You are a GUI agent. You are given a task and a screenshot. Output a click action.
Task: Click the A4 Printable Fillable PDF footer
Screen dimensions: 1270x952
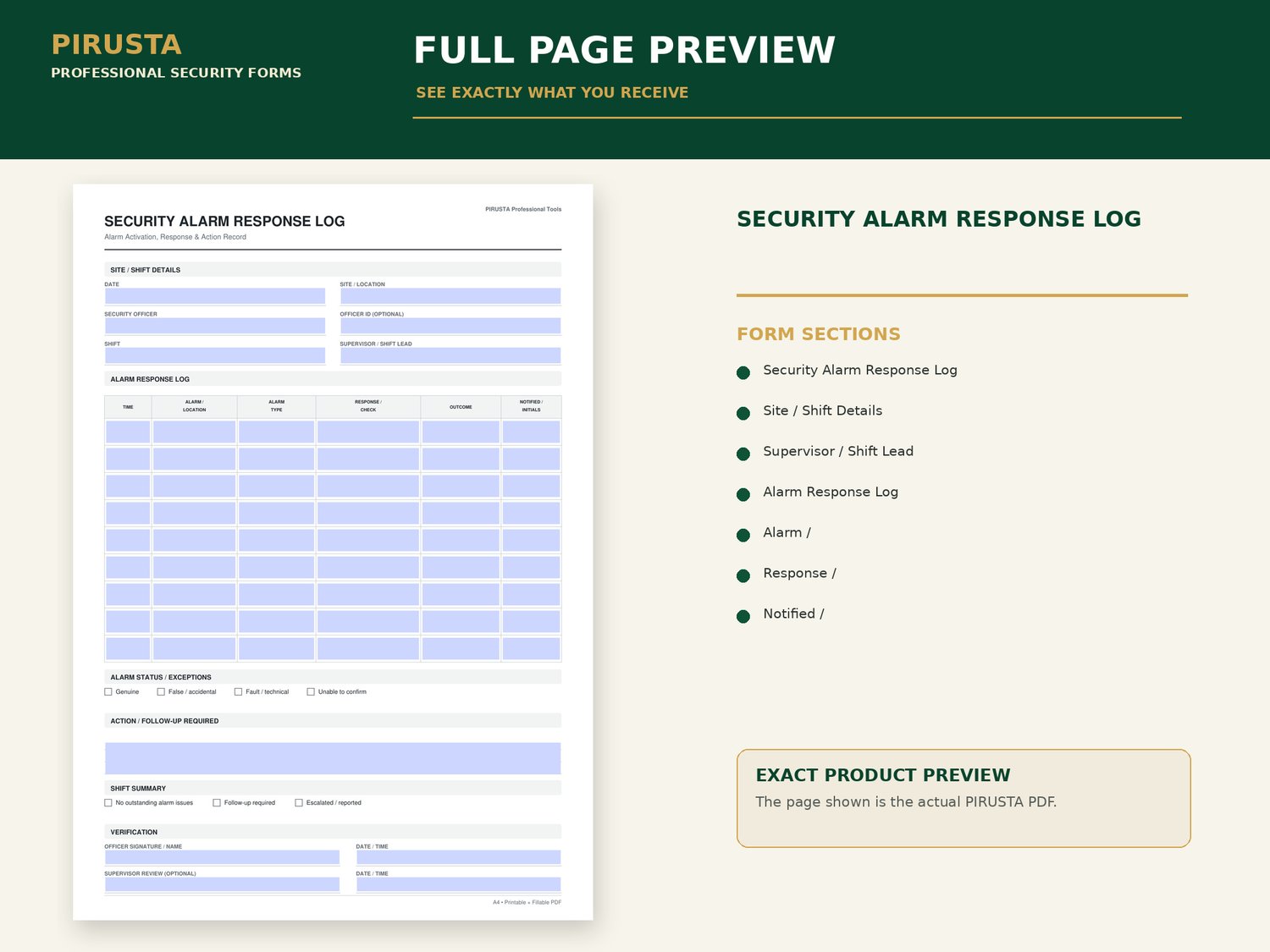527,902
